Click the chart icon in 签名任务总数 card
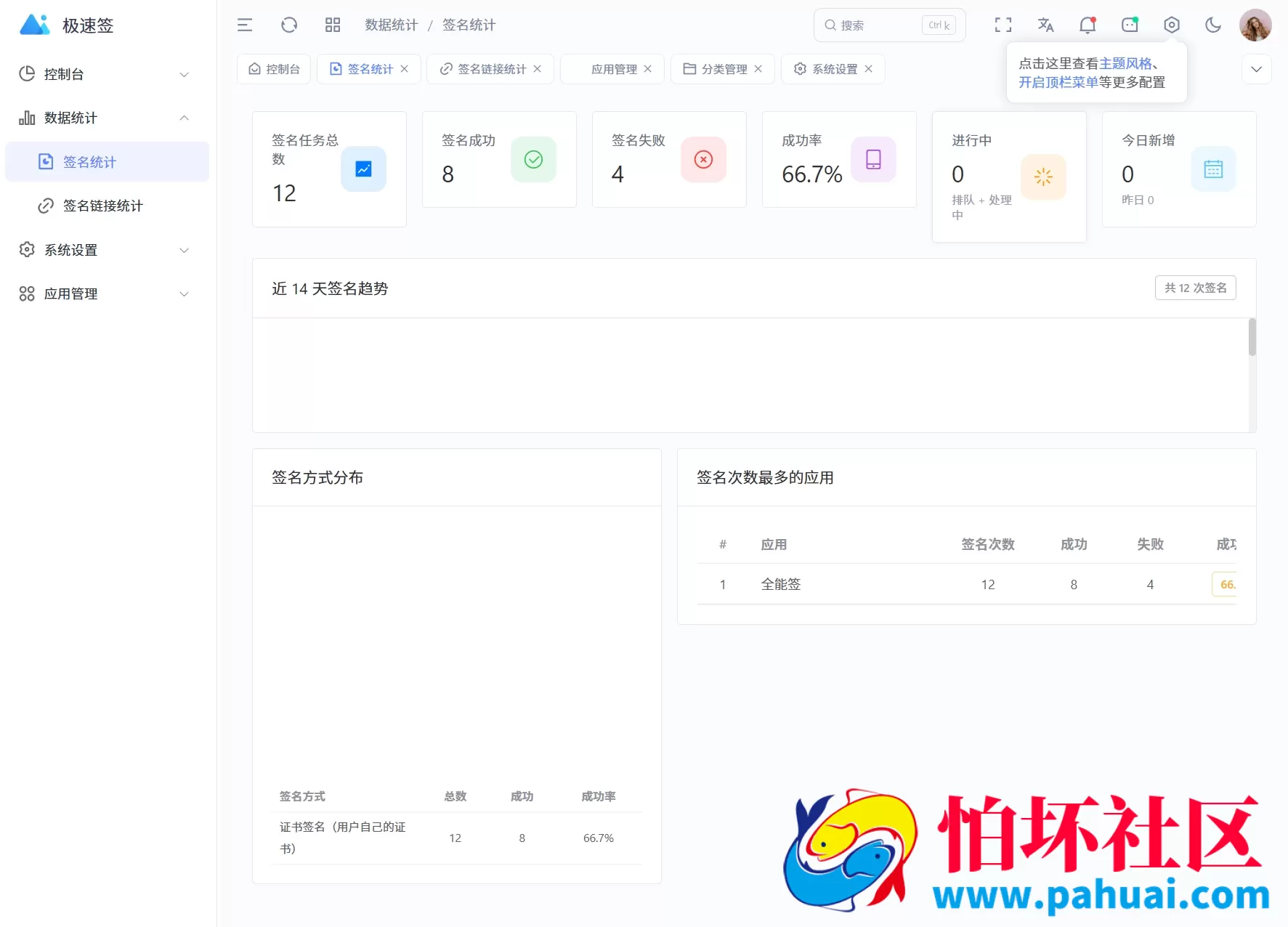1288x927 pixels. (x=363, y=169)
